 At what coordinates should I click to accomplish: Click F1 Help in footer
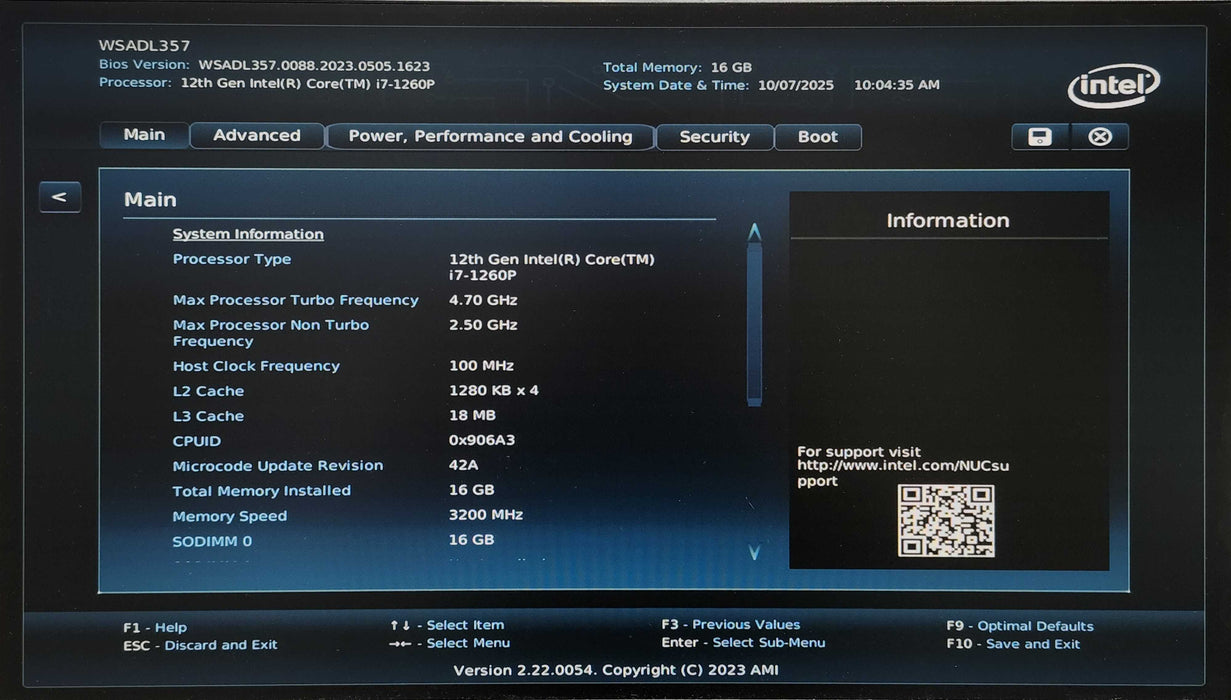pyautogui.click(x=155, y=627)
